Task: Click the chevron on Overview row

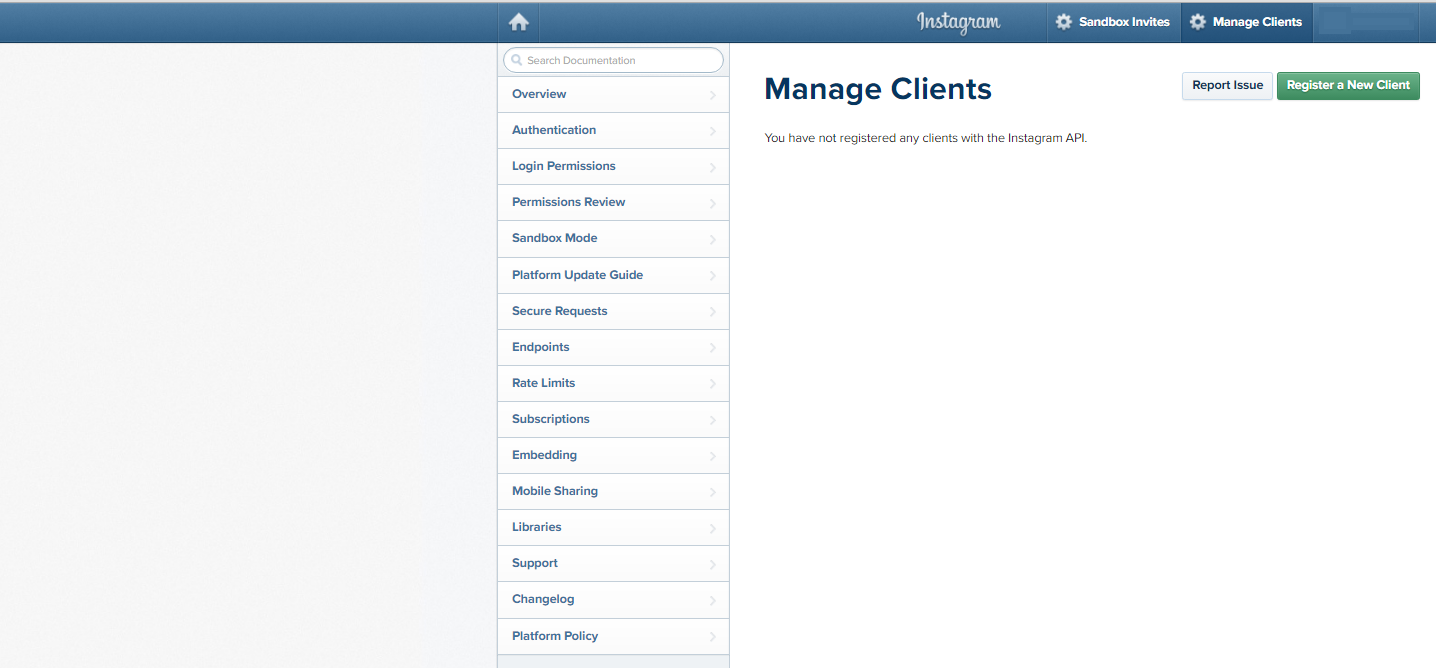Action: [x=713, y=96]
